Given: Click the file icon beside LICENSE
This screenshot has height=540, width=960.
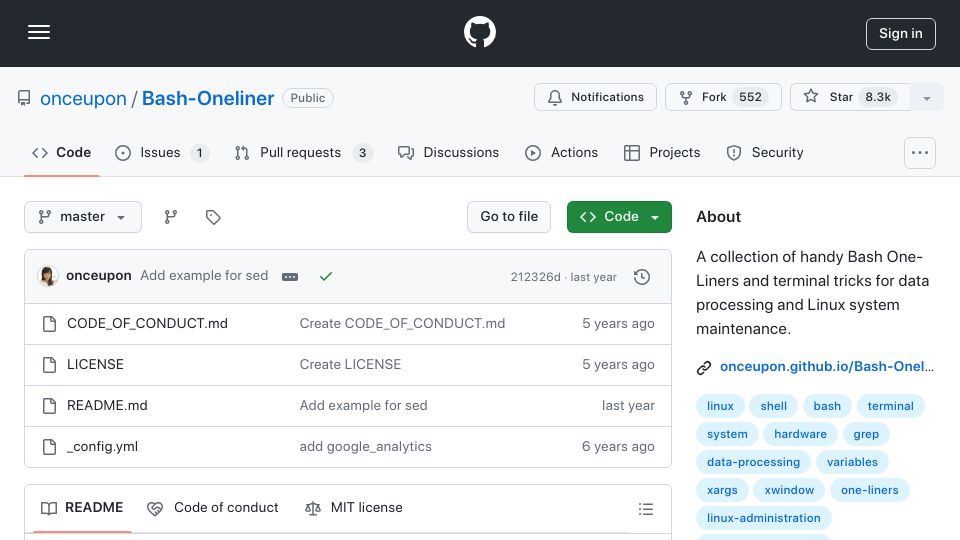Looking at the screenshot, I should (x=49, y=365).
